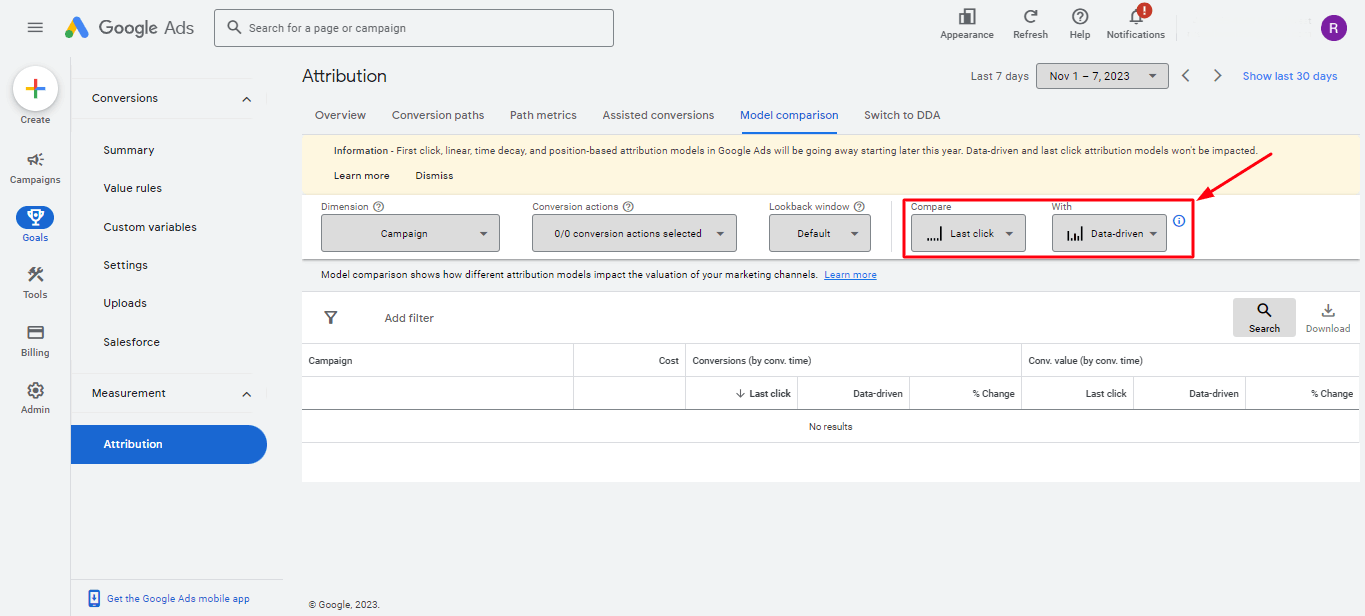Viewport: 1365px width, 616px height.
Task: Open the conversion actions selected dropdown
Action: click(634, 233)
